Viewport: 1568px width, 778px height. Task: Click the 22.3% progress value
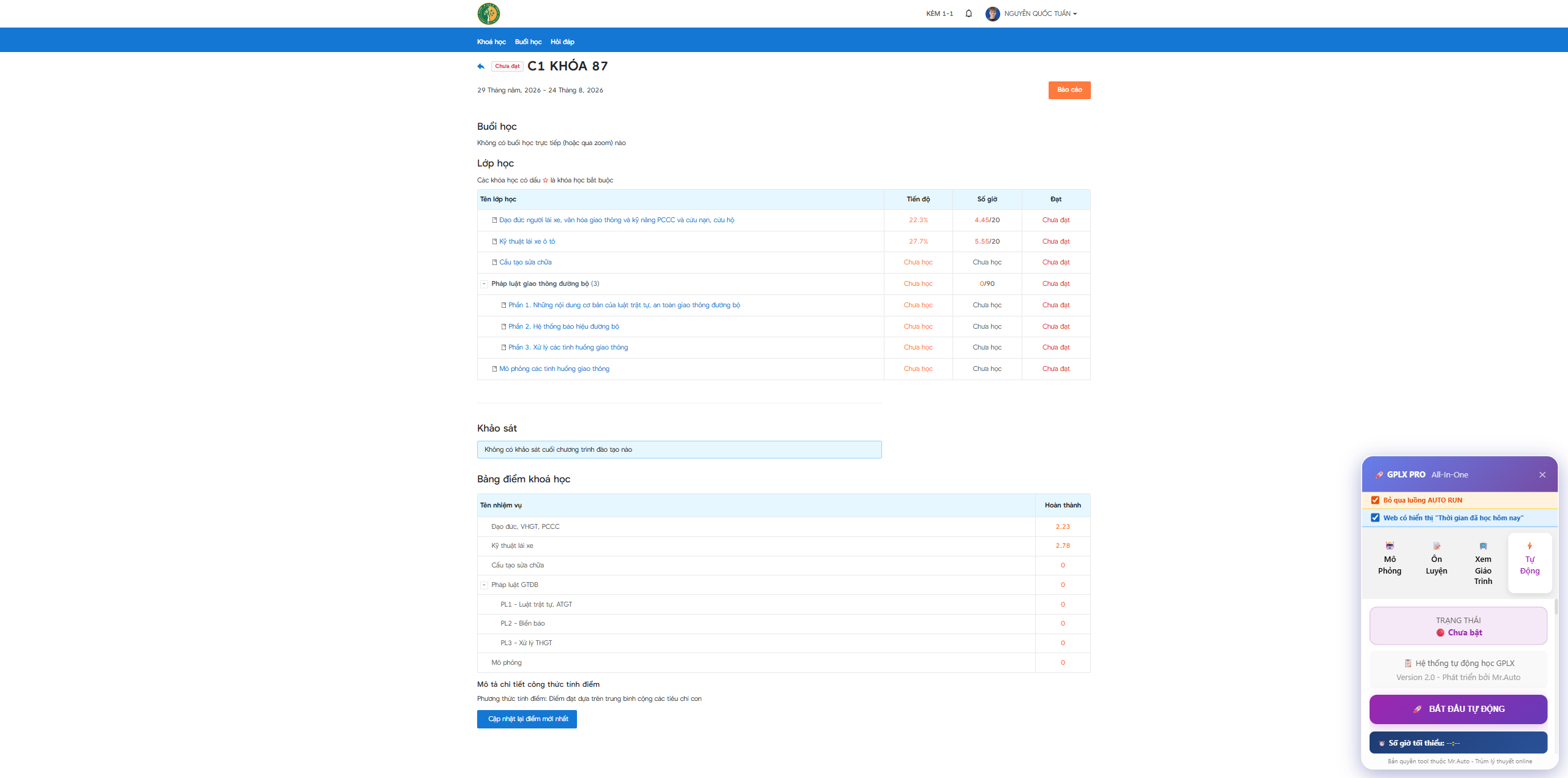[x=918, y=220]
